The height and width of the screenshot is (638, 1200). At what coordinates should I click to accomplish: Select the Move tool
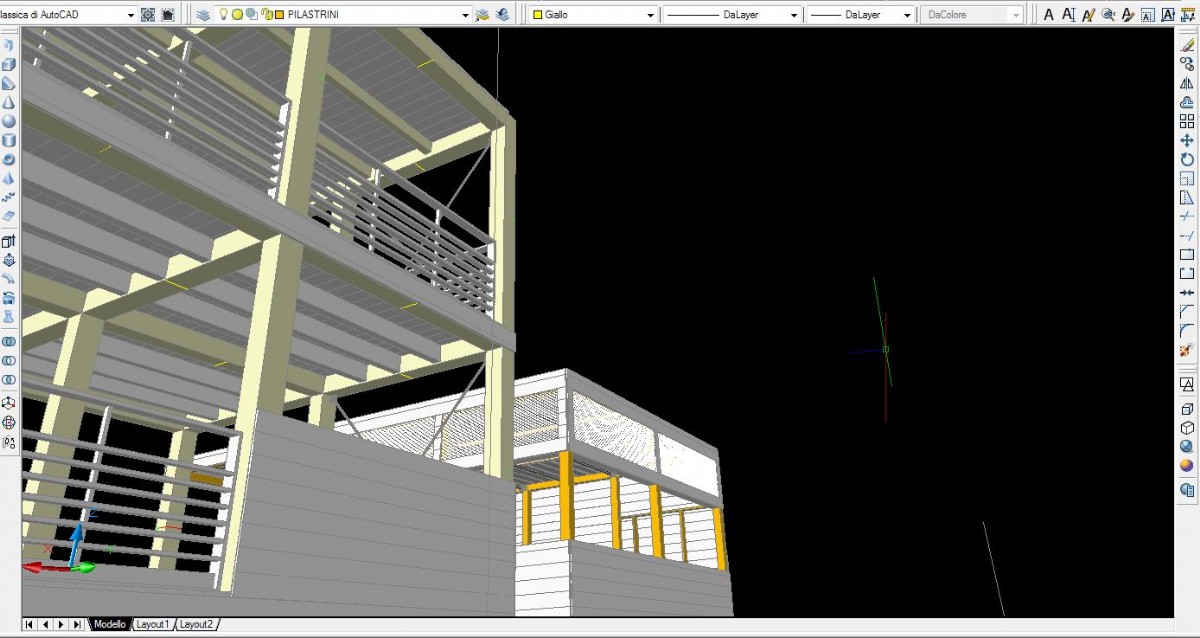pyautogui.click(x=1187, y=140)
